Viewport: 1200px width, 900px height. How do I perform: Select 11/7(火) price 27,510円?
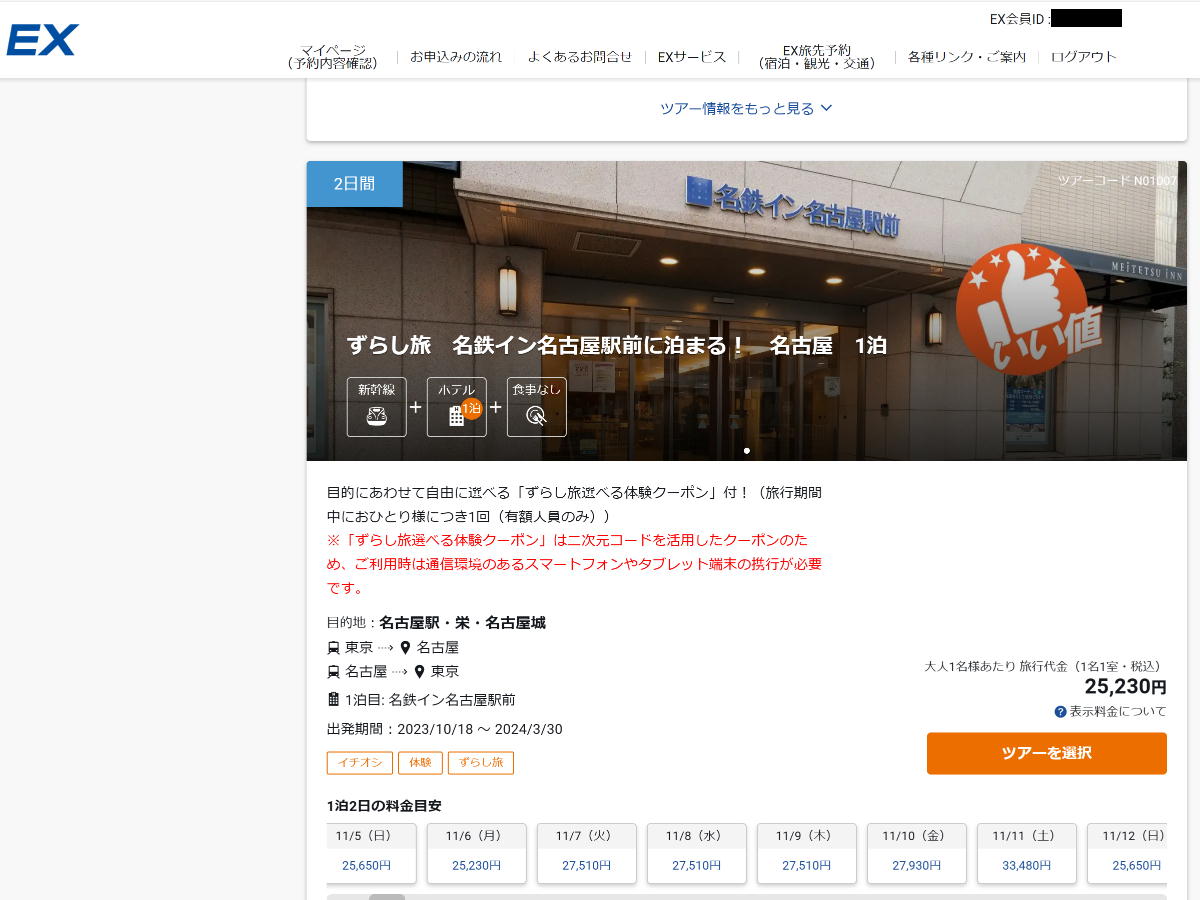pyautogui.click(x=587, y=853)
